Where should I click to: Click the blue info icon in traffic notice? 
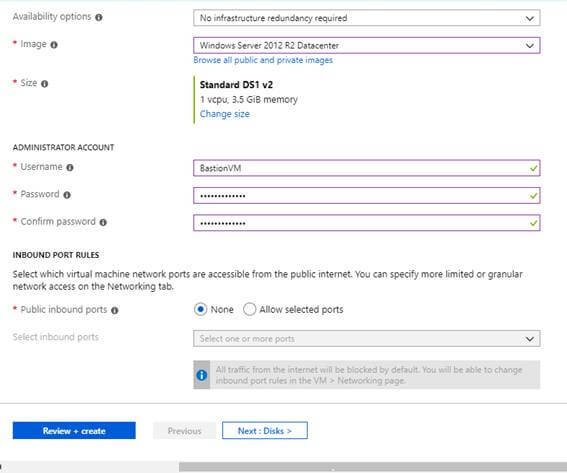coord(202,375)
